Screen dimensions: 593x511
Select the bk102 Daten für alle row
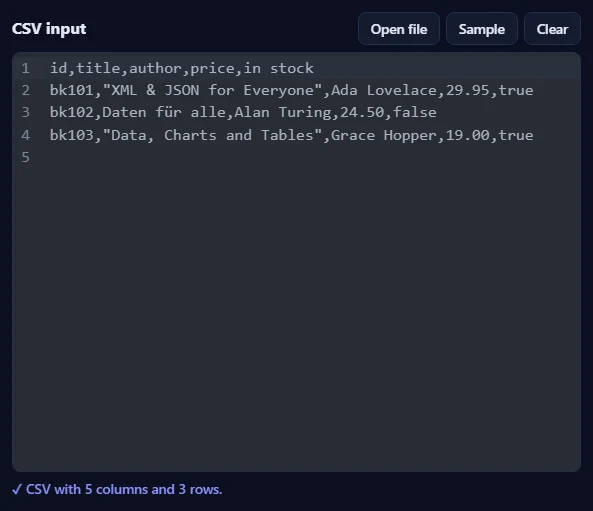(x=243, y=112)
